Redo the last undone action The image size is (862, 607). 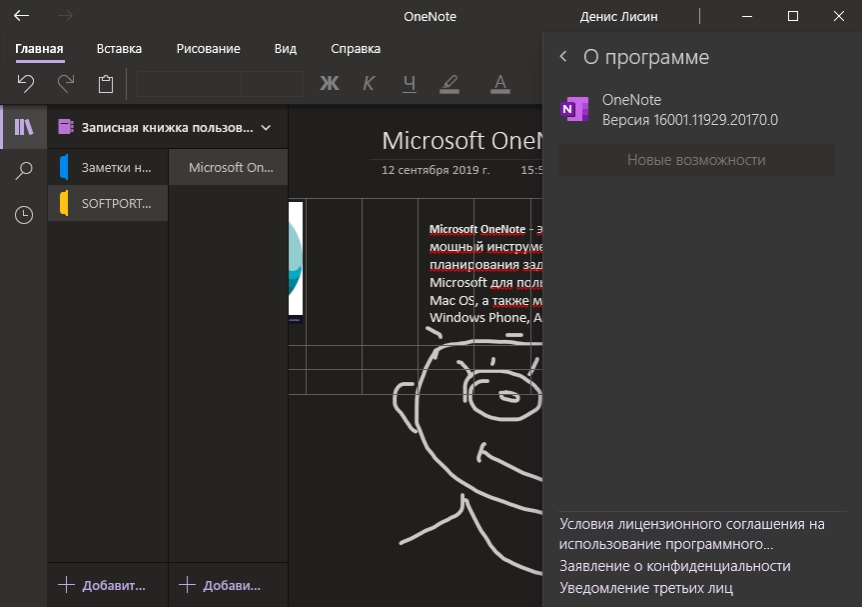[66, 84]
